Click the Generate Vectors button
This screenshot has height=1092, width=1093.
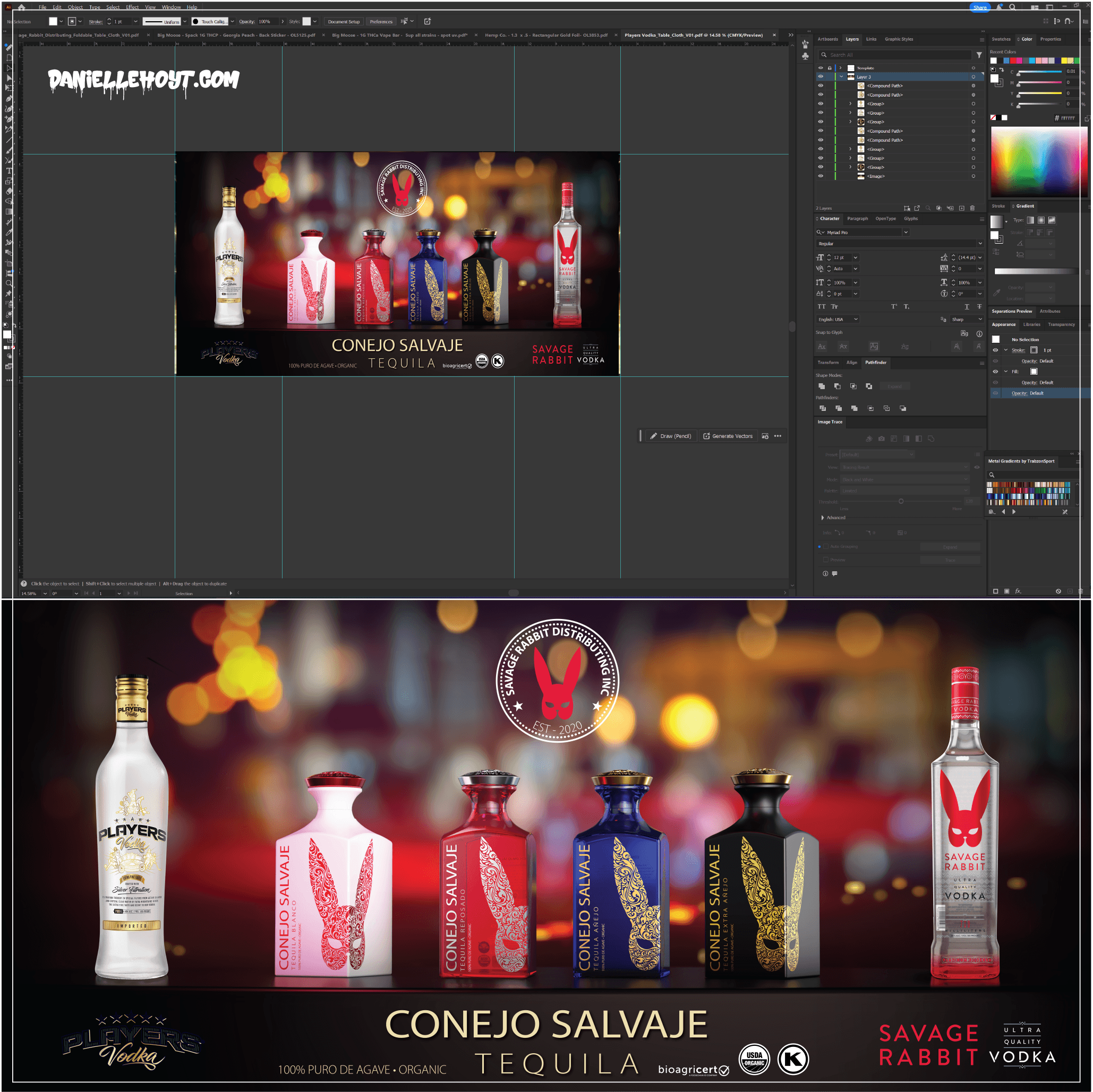(728, 436)
